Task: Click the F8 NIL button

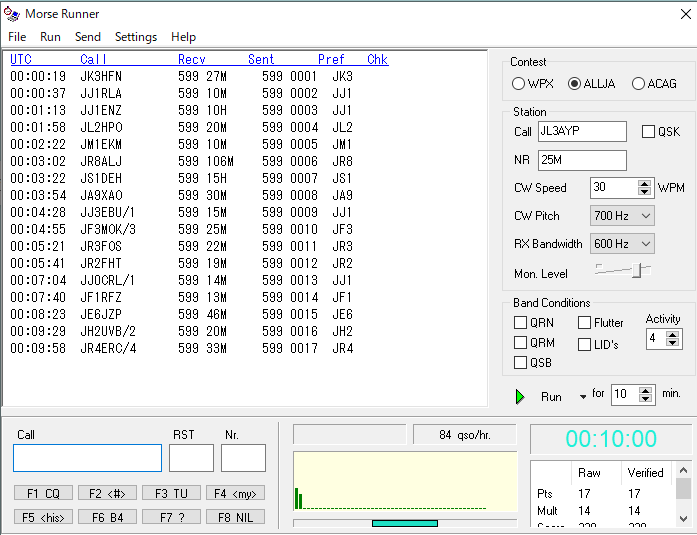Action: click(235, 517)
